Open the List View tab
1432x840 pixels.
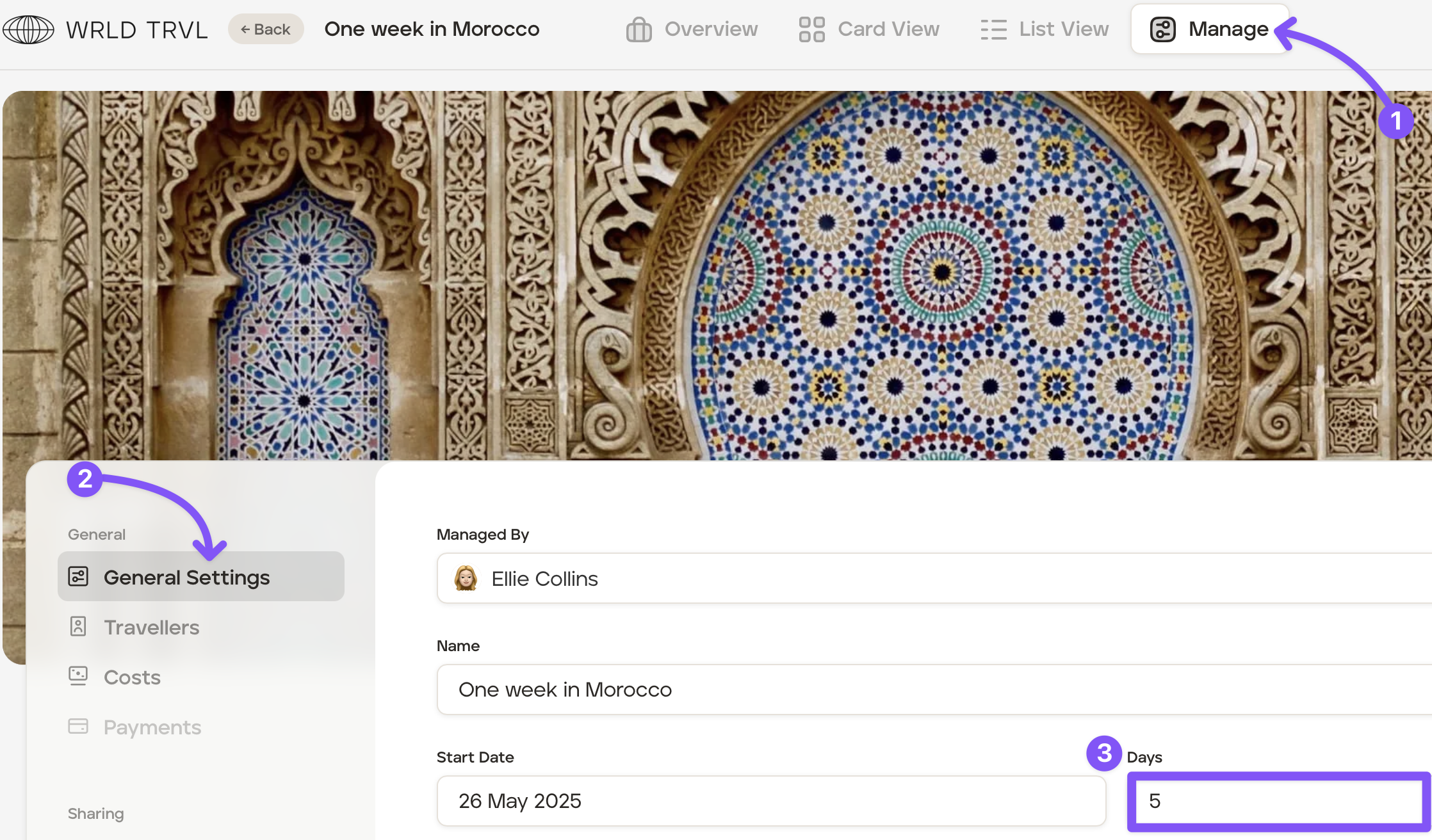click(x=1064, y=29)
